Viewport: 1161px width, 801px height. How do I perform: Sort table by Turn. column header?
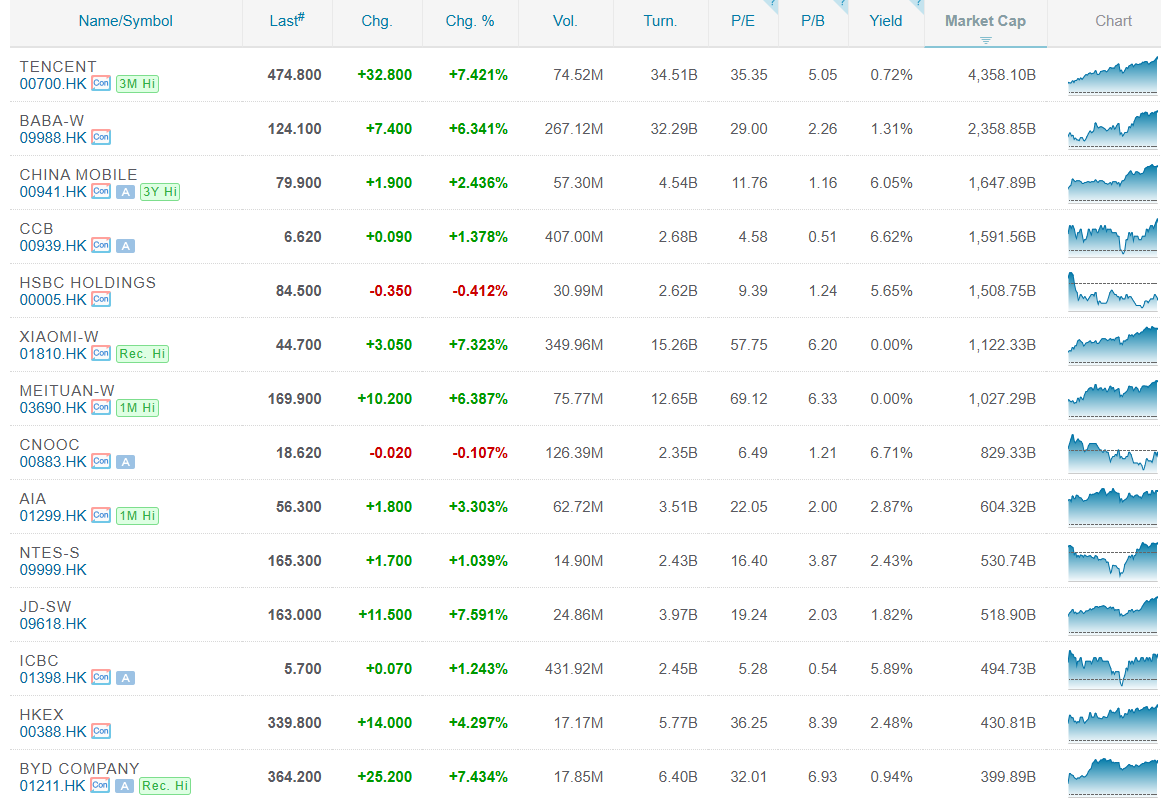point(660,21)
